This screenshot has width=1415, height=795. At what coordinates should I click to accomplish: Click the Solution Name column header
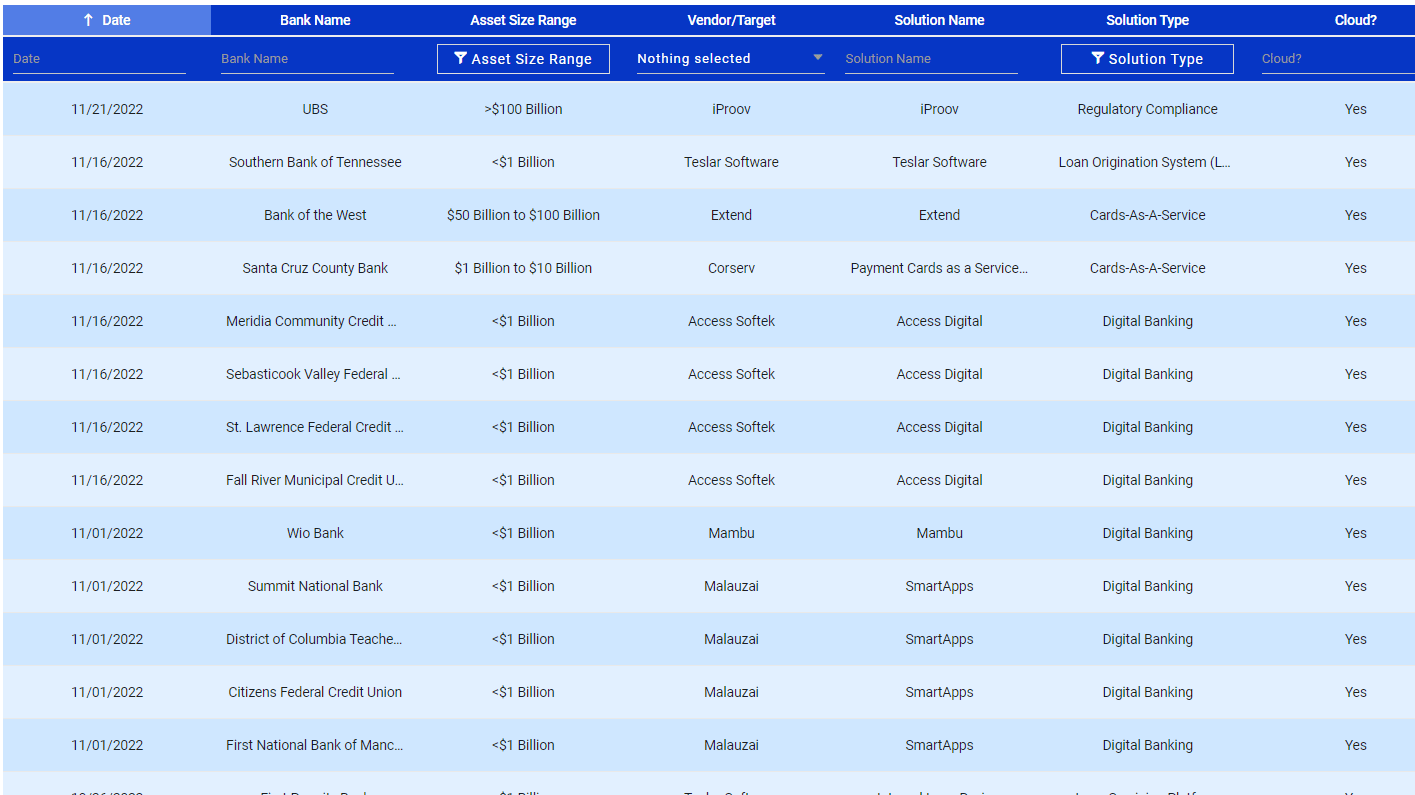939,20
